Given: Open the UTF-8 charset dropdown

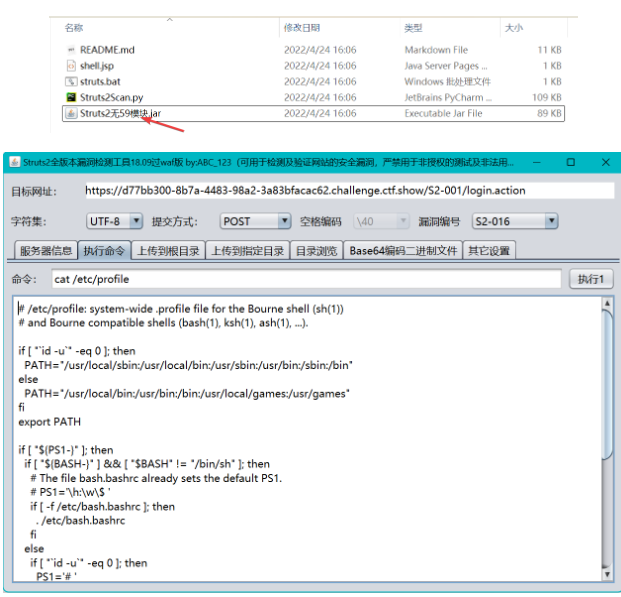Looking at the screenshot, I should [x=114, y=221].
